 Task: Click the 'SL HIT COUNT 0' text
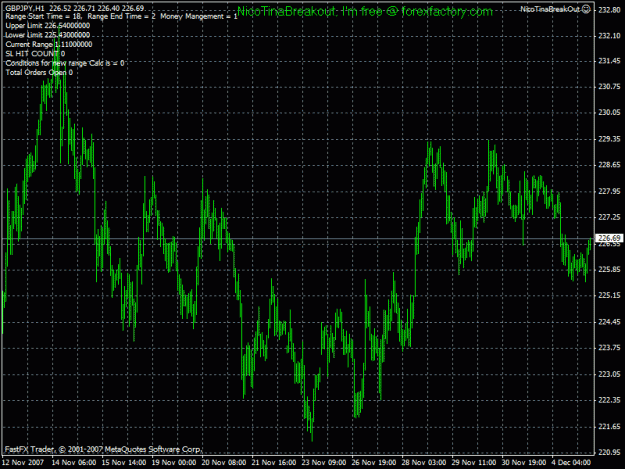35,54
